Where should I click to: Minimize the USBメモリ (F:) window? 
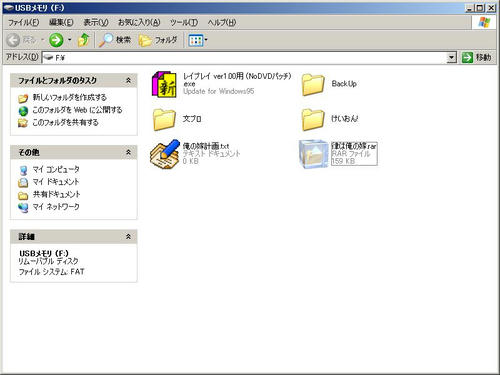click(470, 8)
